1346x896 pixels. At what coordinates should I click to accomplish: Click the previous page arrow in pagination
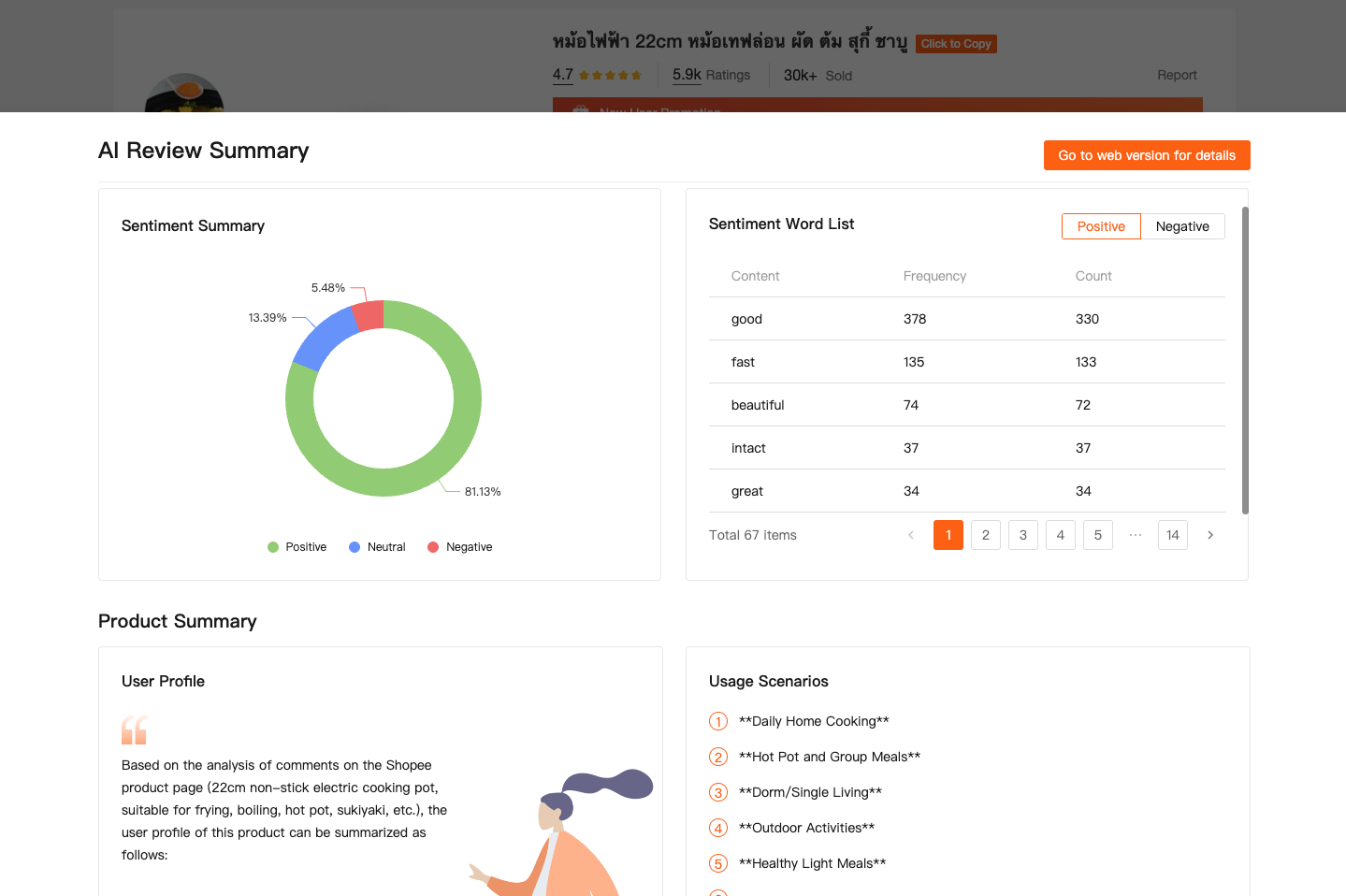click(x=911, y=535)
